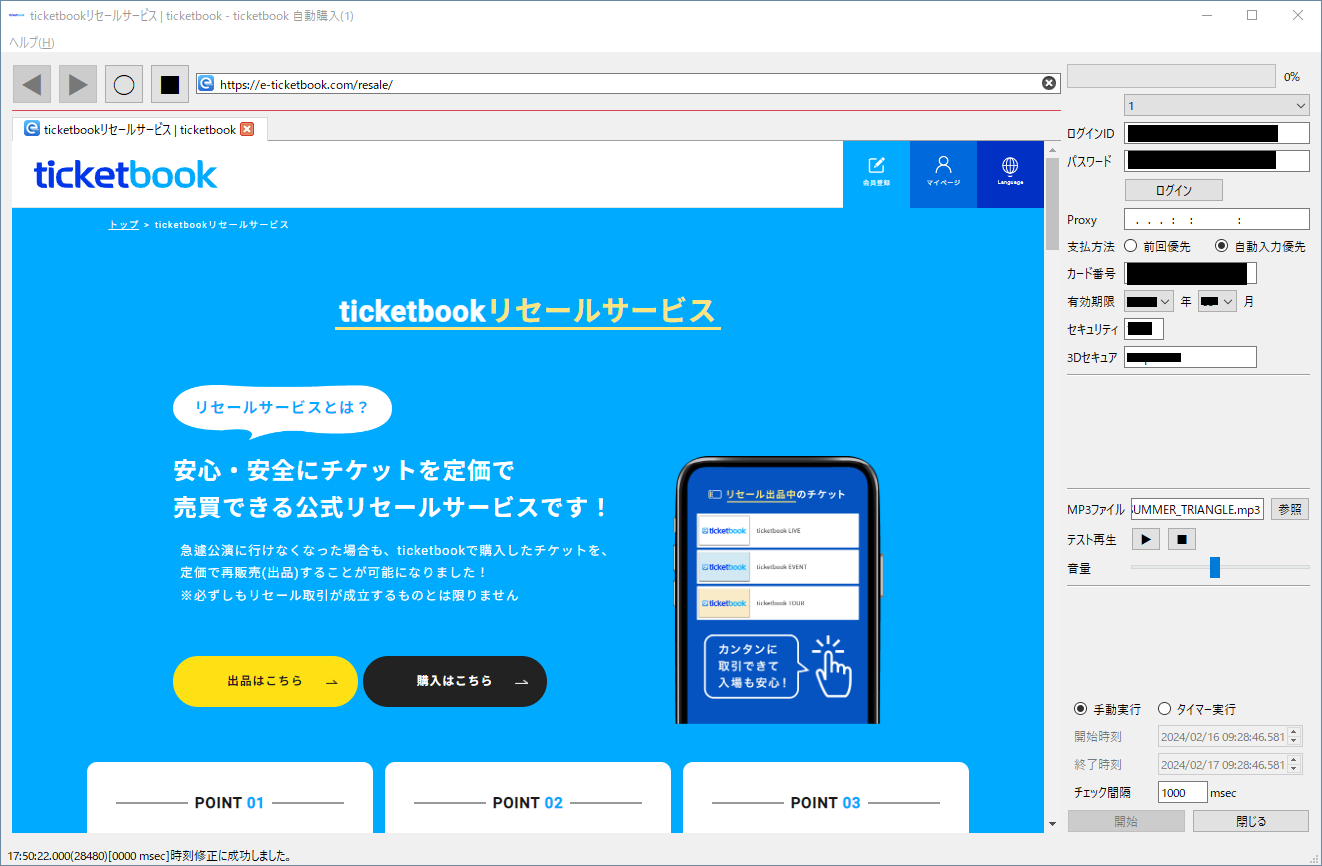Image resolution: width=1322 pixels, height=866 pixels.
Task: Click the URL address bar
Action: 628,84
